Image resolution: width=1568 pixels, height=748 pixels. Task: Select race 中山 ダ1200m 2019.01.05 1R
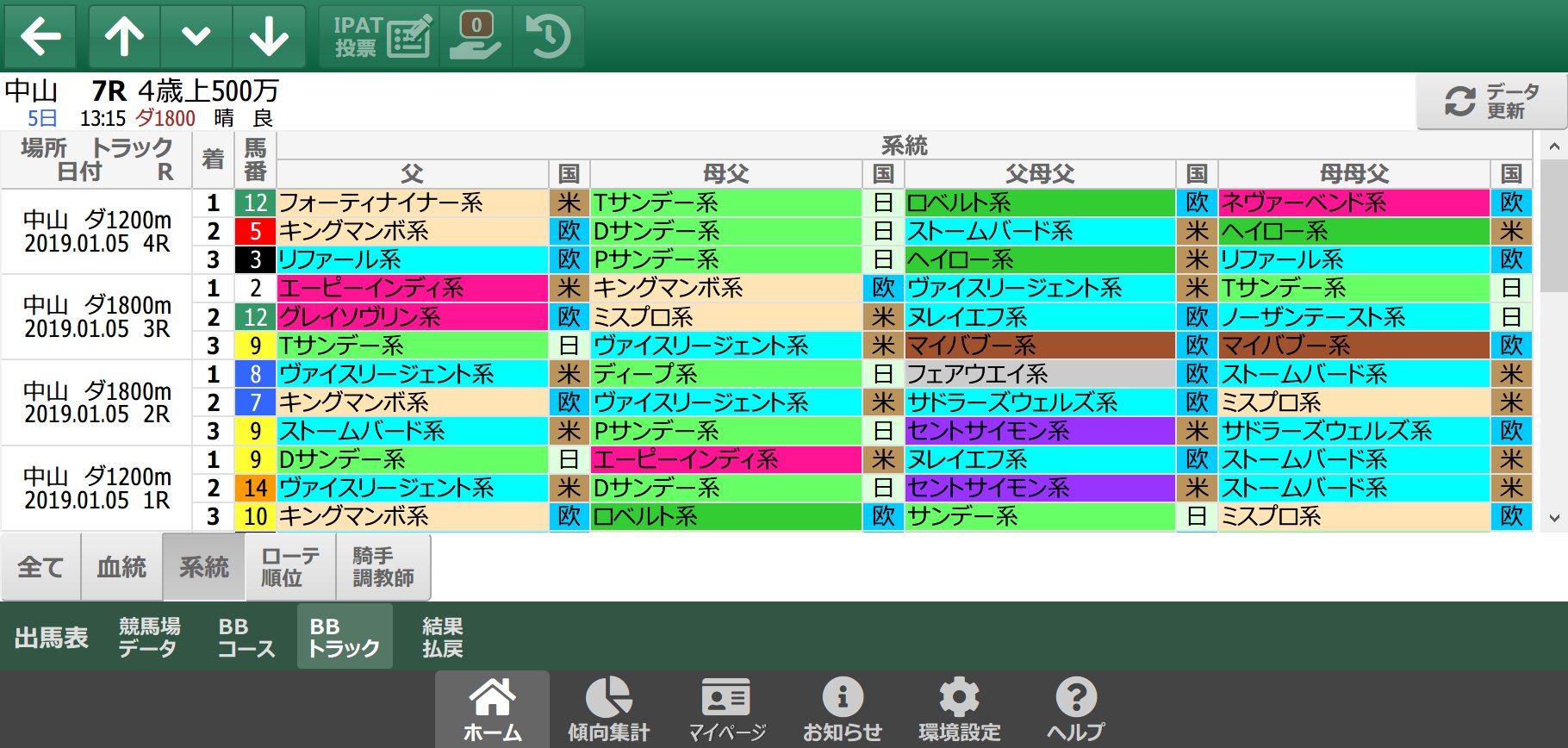pyautogui.click(x=96, y=488)
